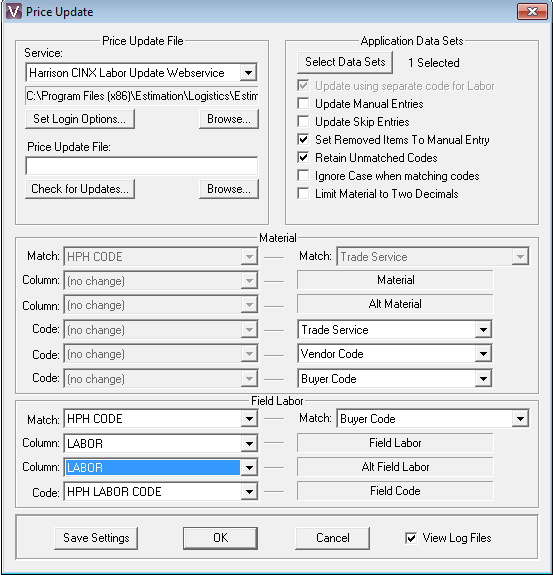Enable Ignore Case when matching codes

303,176
